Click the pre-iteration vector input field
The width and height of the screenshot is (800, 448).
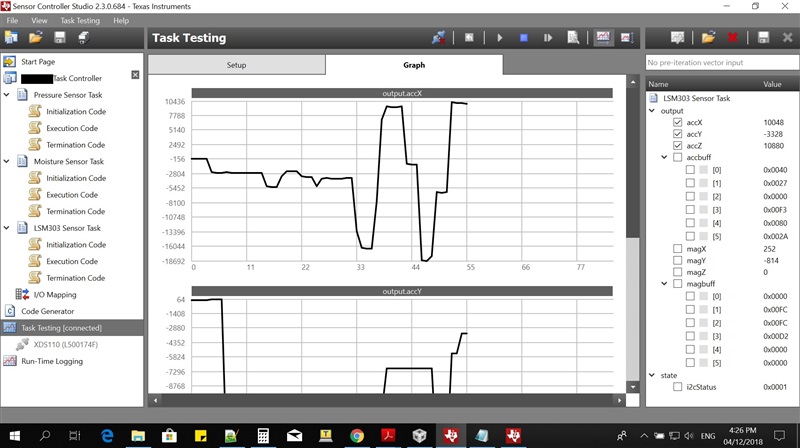click(722, 62)
